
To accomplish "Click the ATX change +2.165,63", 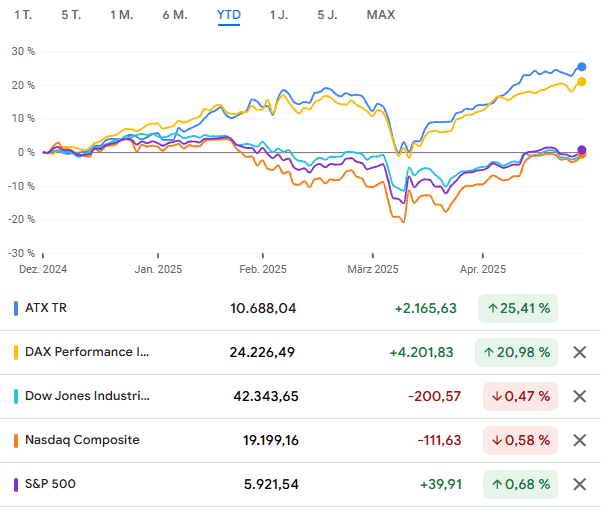I will [426, 308].
